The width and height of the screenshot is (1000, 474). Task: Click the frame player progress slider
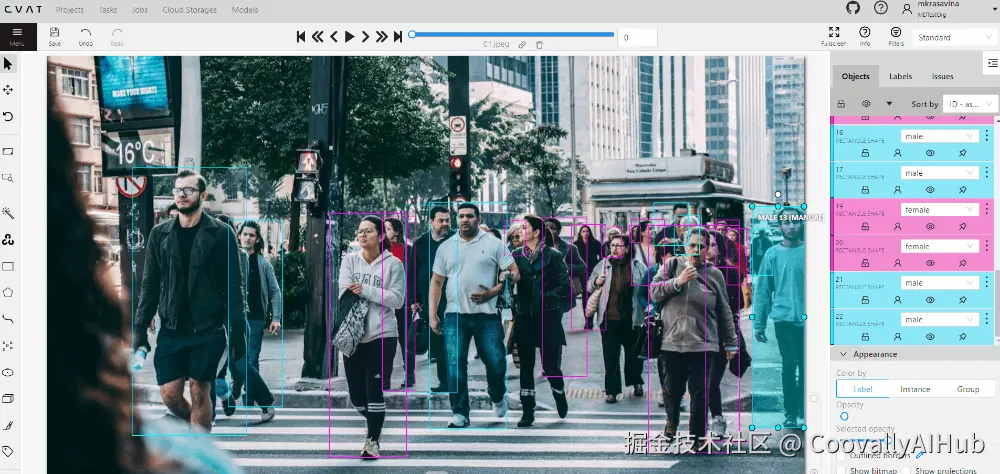(x=513, y=34)
